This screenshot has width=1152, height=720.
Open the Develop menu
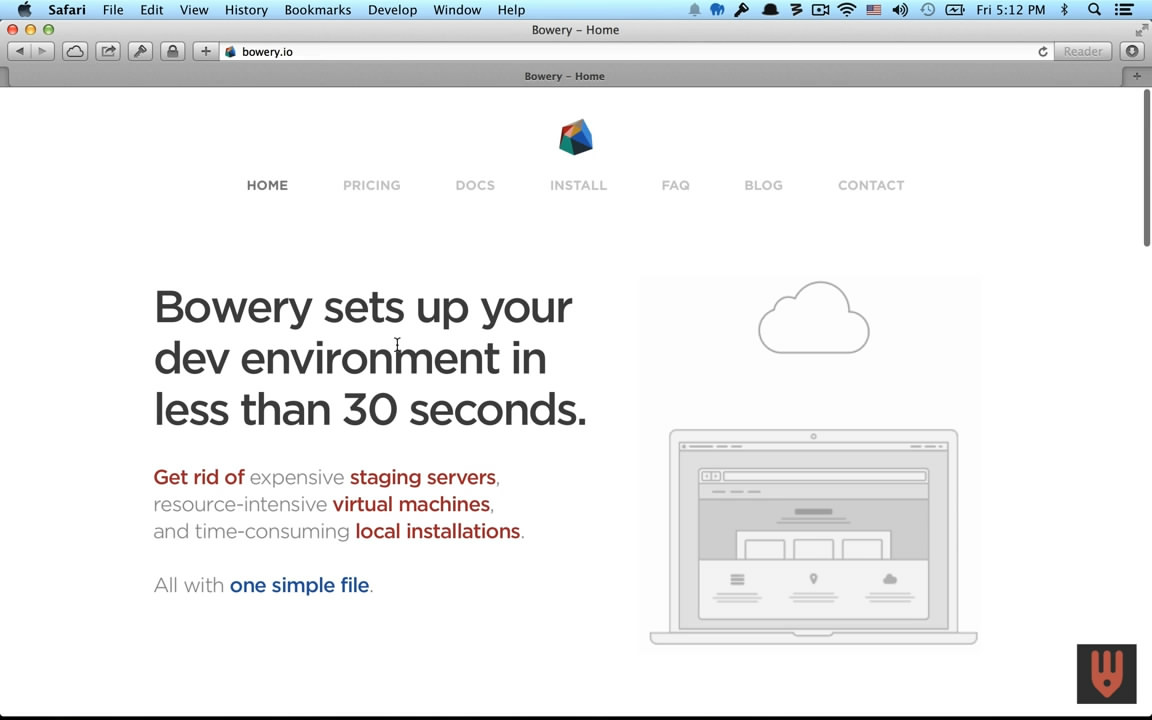(x=392, y=10)
